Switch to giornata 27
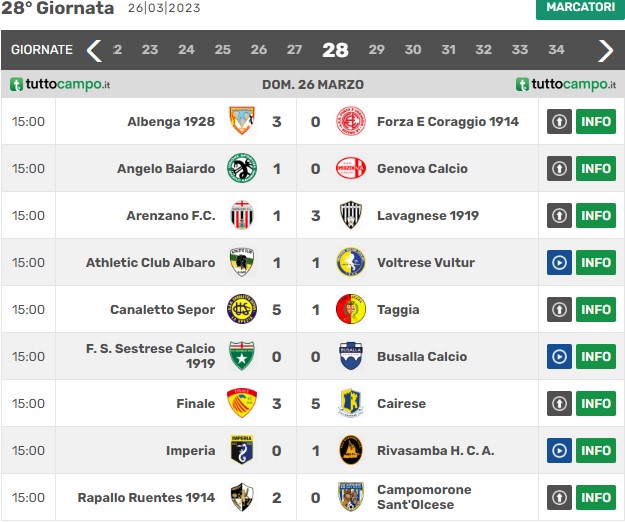 (x=294, y=49)
